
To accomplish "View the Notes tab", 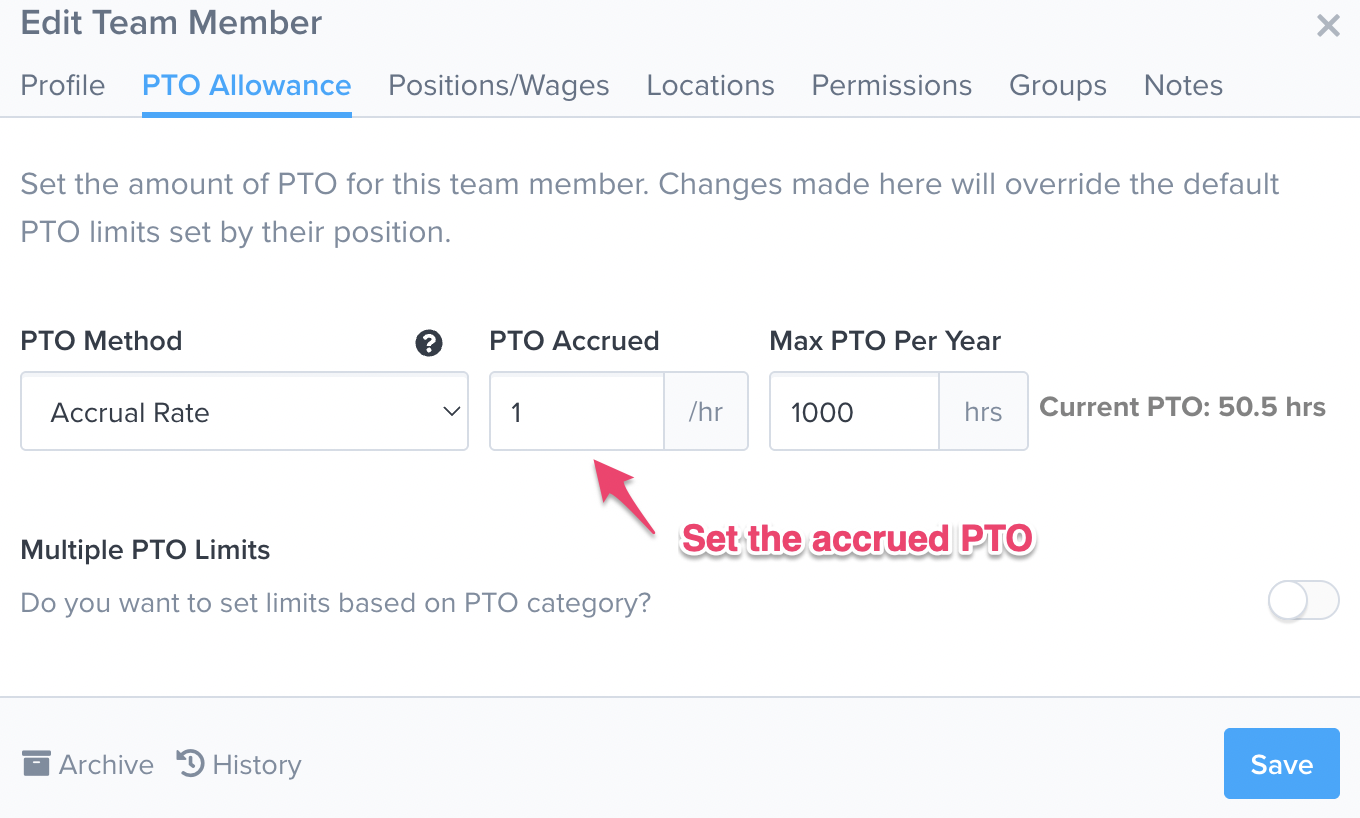I will pyautogui.click(x=1183, y=86).
